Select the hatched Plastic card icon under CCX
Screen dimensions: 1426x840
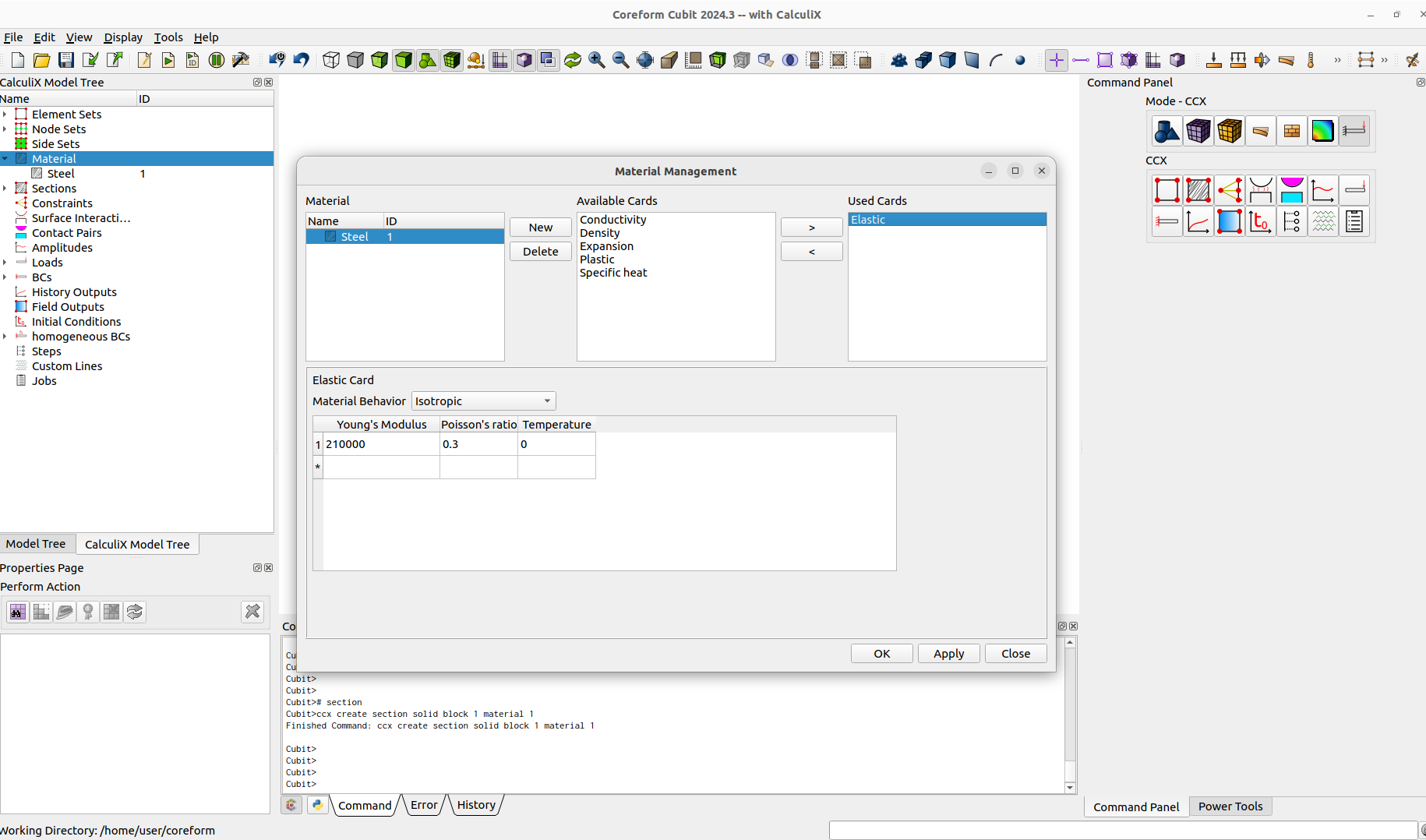(1198, 189)
